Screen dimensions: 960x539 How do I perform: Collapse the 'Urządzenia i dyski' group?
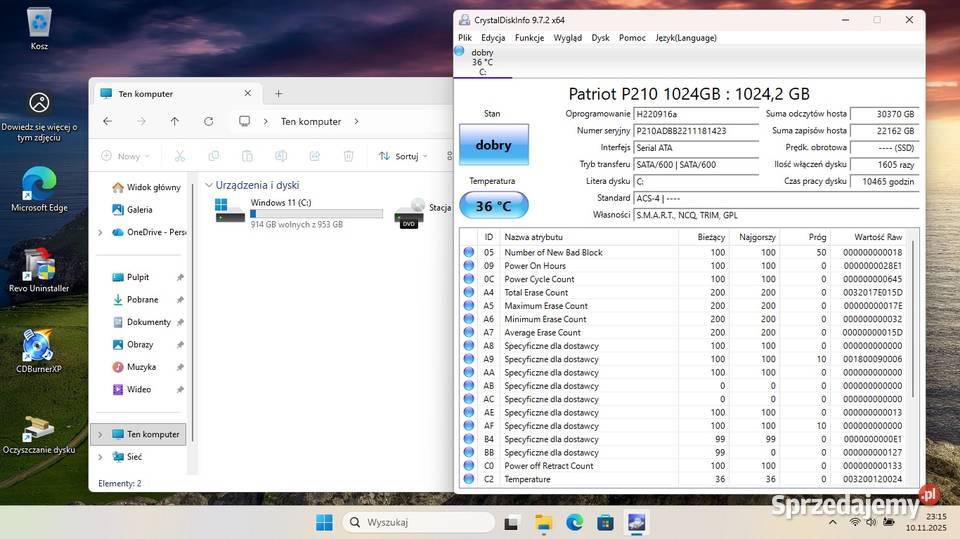click(209, 185)
